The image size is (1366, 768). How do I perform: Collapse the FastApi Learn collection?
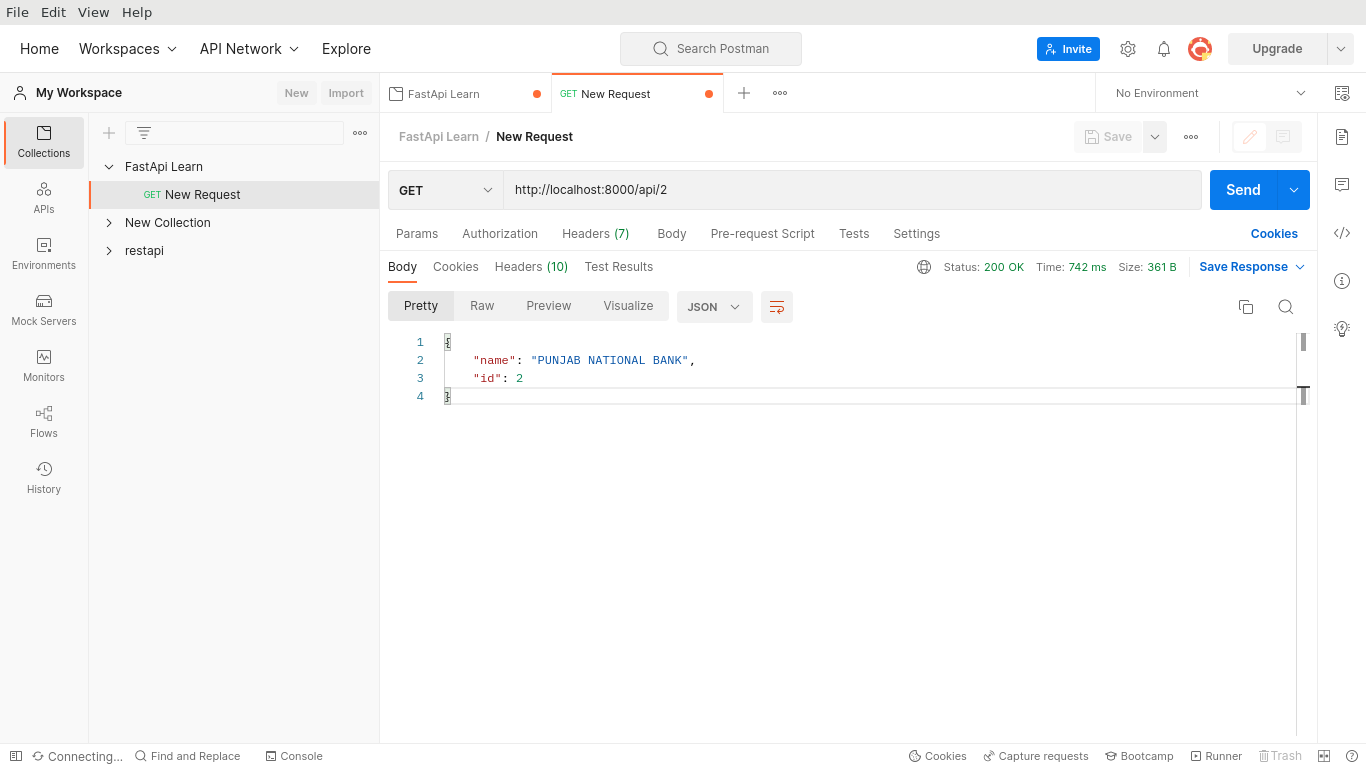tap(109, 167)
